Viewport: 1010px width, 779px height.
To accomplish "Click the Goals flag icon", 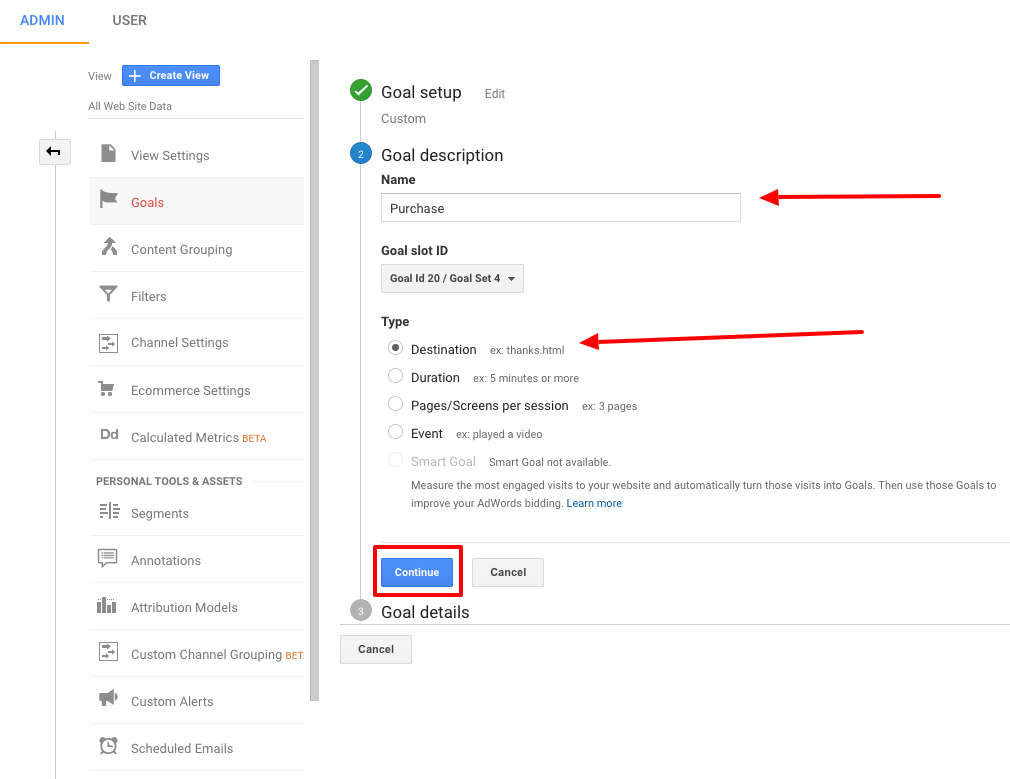I will (x=108, y=199).
